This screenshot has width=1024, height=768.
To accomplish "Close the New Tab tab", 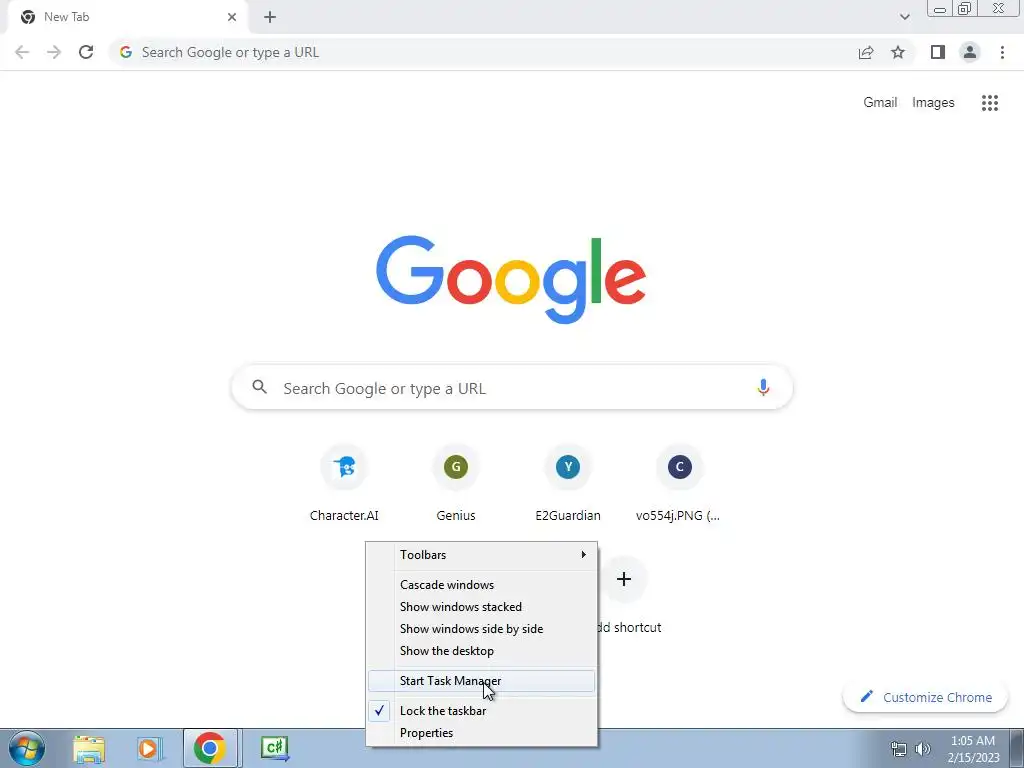I will 232,17.
